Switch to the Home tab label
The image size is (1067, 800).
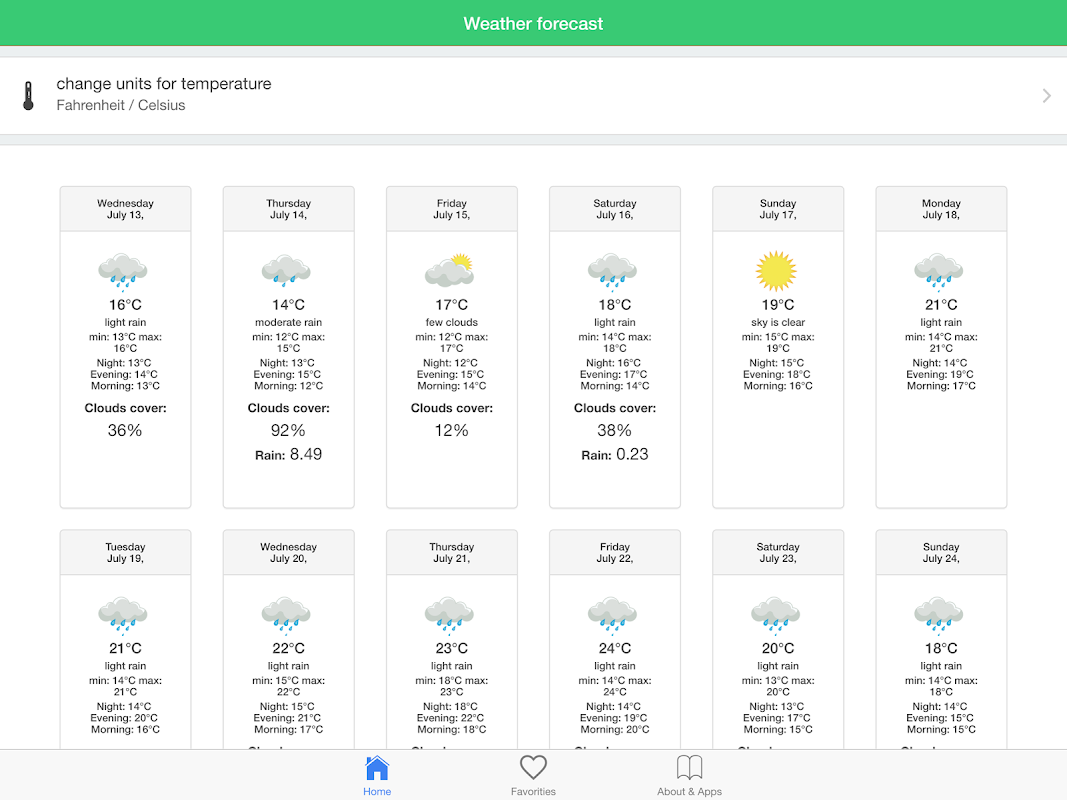(x=377, y=791)
